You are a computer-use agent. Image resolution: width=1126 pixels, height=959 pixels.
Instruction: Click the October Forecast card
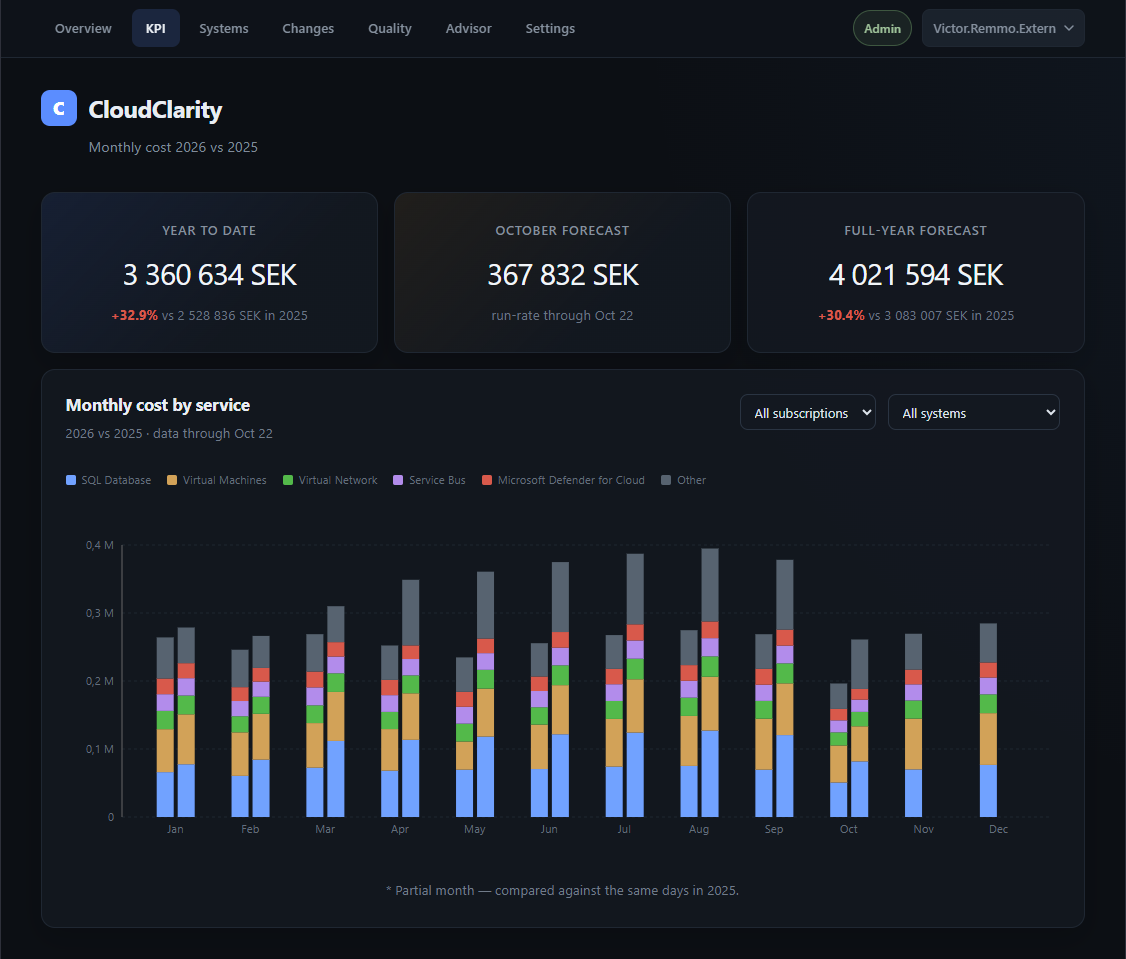562,272
